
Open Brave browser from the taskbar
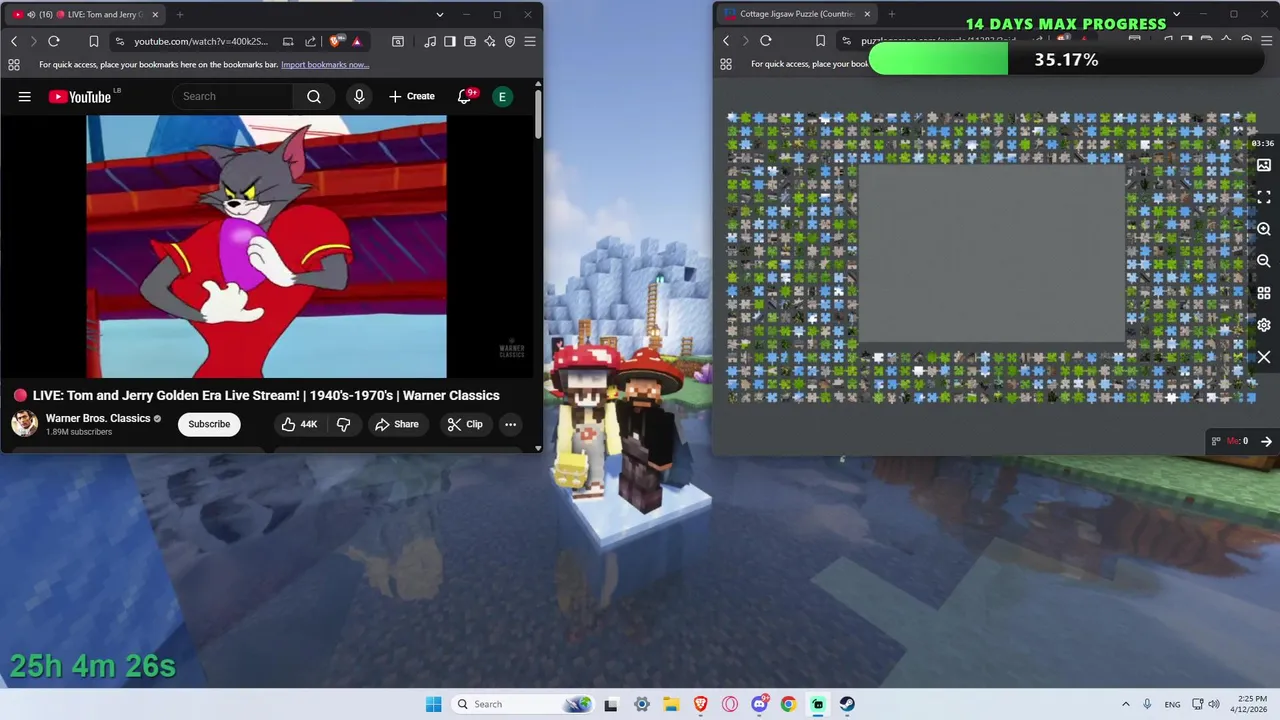701,704
